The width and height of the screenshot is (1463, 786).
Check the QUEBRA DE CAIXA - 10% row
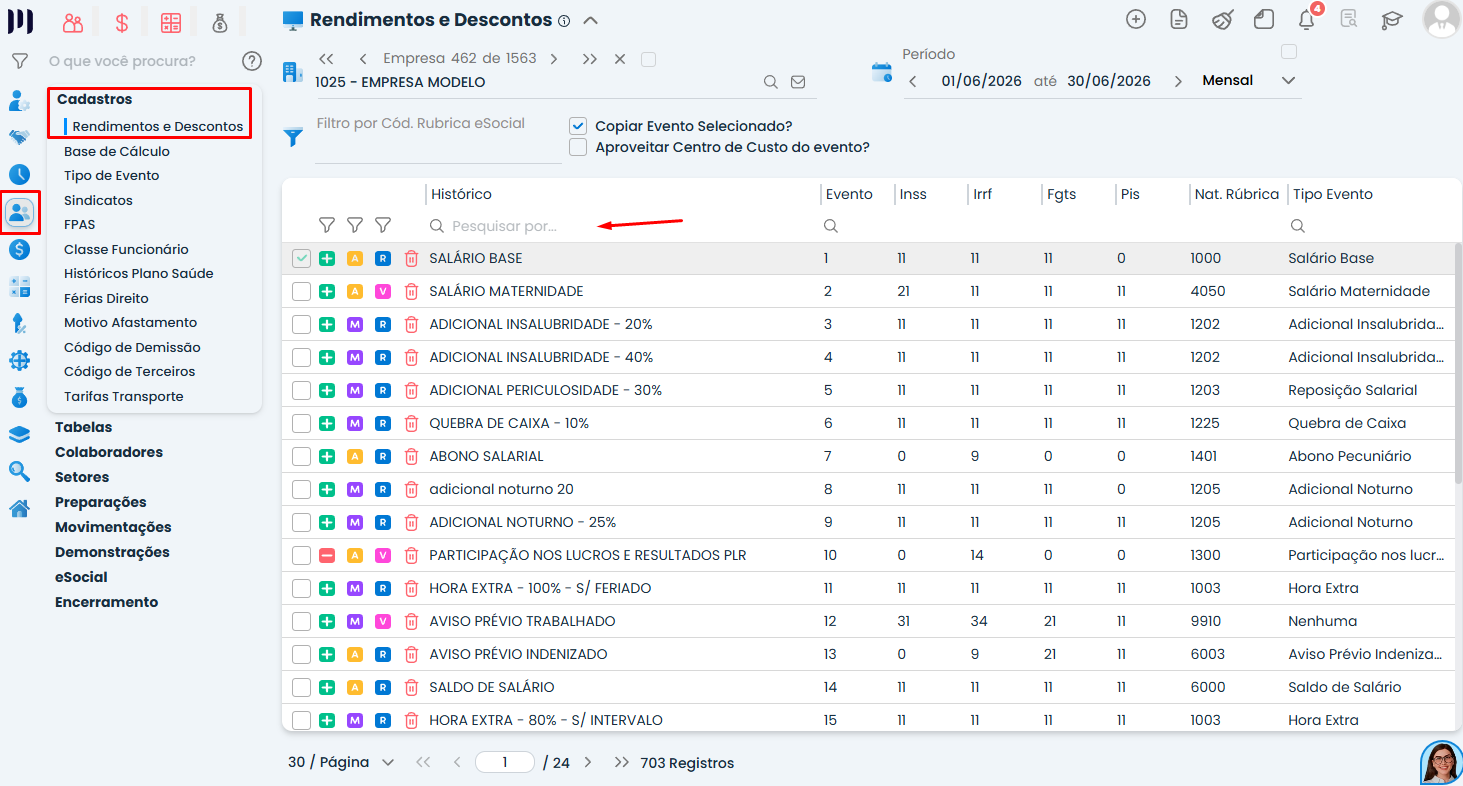coord(301,423)
